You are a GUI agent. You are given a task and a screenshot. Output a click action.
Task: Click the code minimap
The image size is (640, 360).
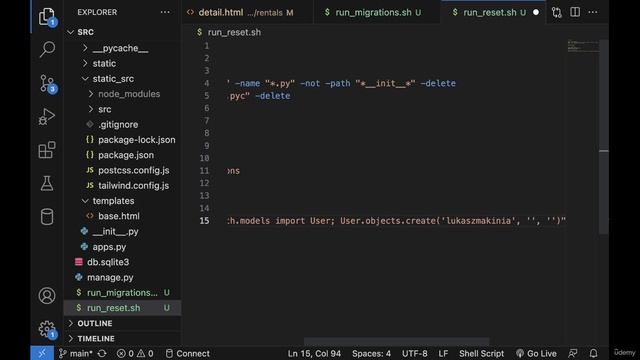[583, 46]
